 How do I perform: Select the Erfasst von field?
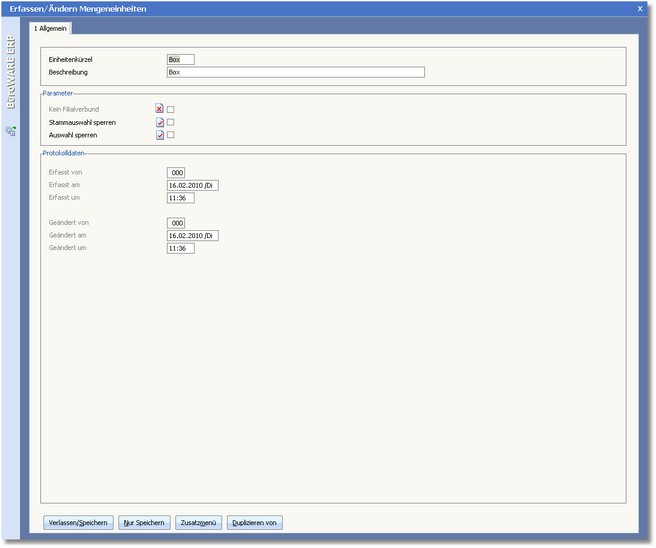pos(177,173)
